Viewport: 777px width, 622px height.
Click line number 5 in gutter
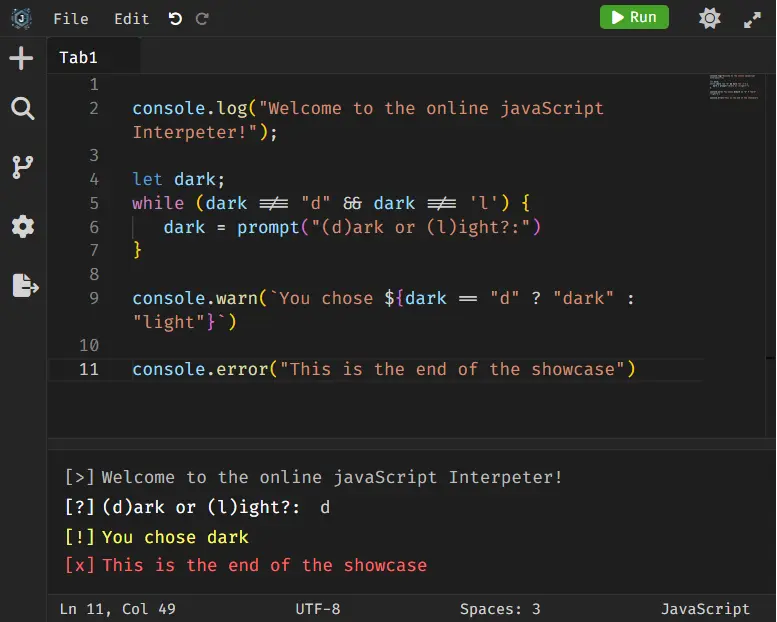click(x=94, y=203)
